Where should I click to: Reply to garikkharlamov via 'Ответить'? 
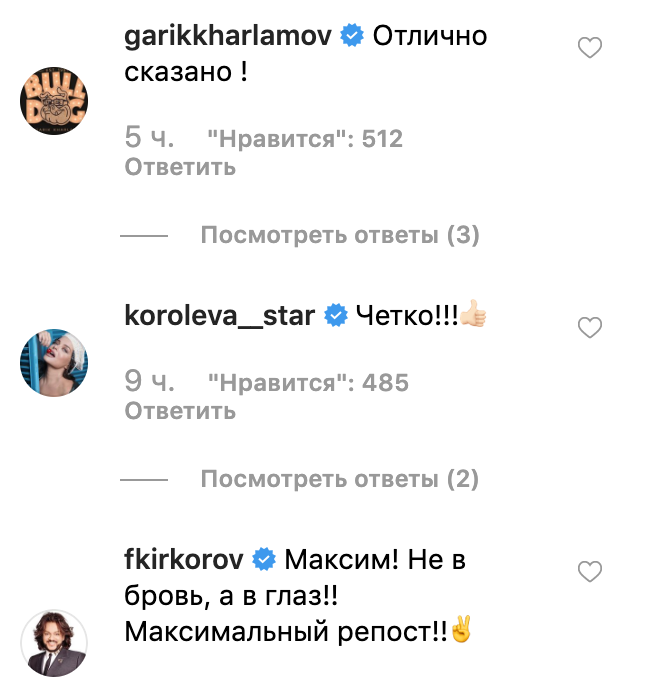click(x=180, y=167)
